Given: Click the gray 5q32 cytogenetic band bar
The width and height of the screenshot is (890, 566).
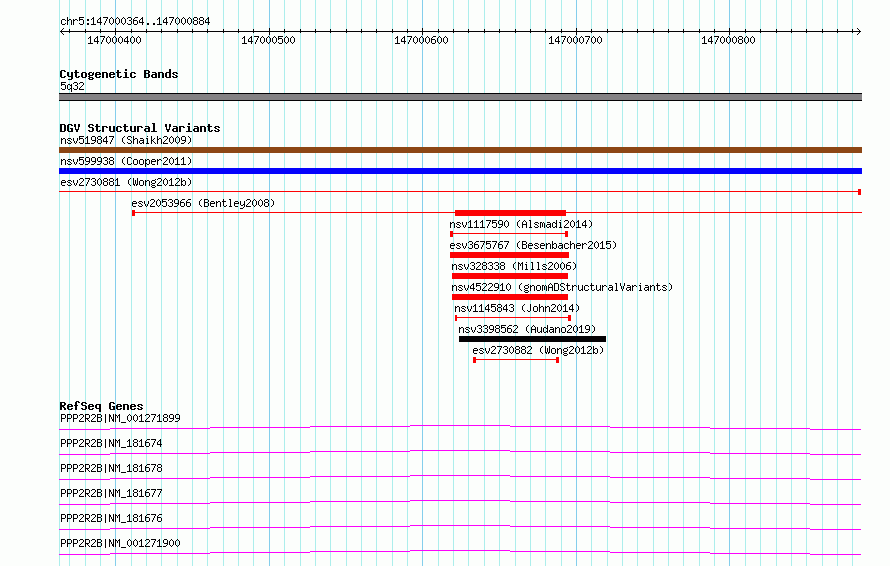Looking at the screenshot, I should [460, 97].
